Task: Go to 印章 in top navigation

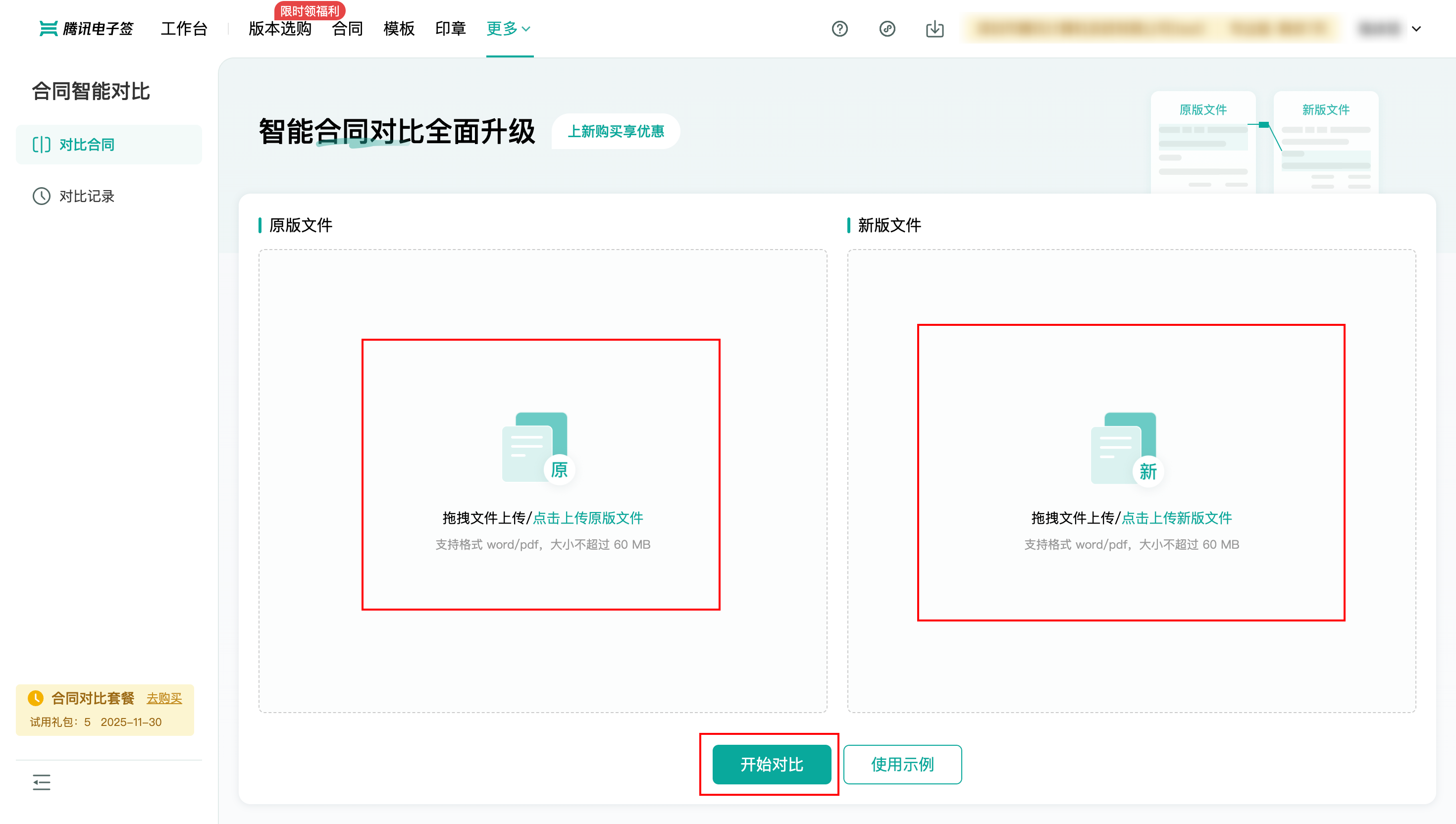Action: [x=451, y=29]
